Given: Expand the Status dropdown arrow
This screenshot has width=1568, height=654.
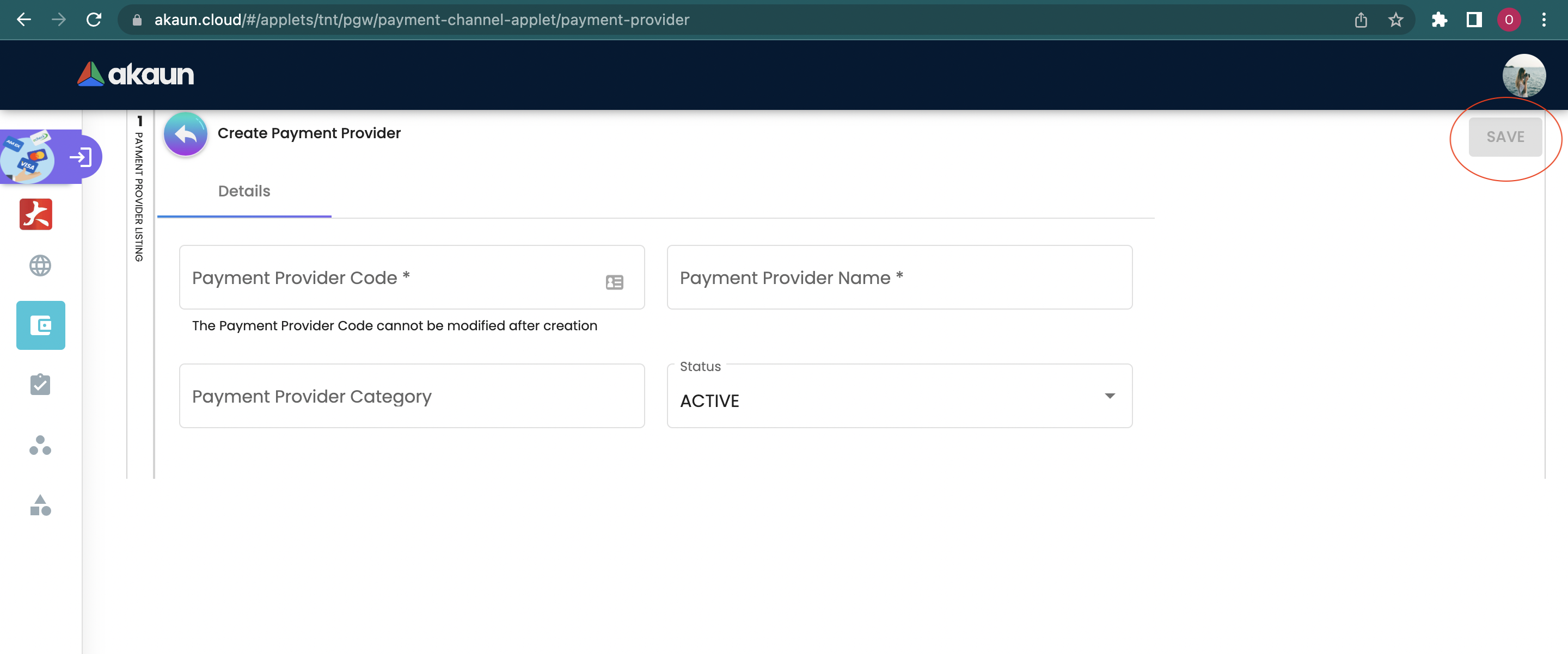Looking at the screenshot, I should point(1110,396).
